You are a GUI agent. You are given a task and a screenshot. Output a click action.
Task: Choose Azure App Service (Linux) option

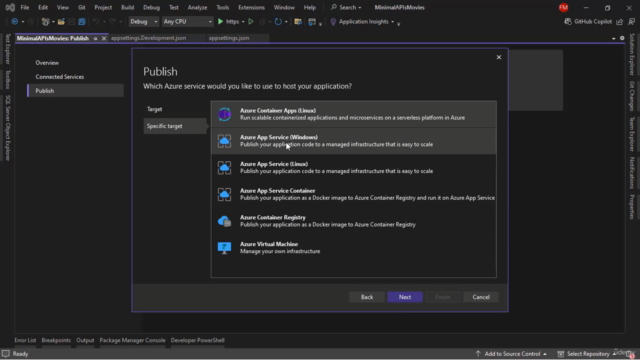353,168
